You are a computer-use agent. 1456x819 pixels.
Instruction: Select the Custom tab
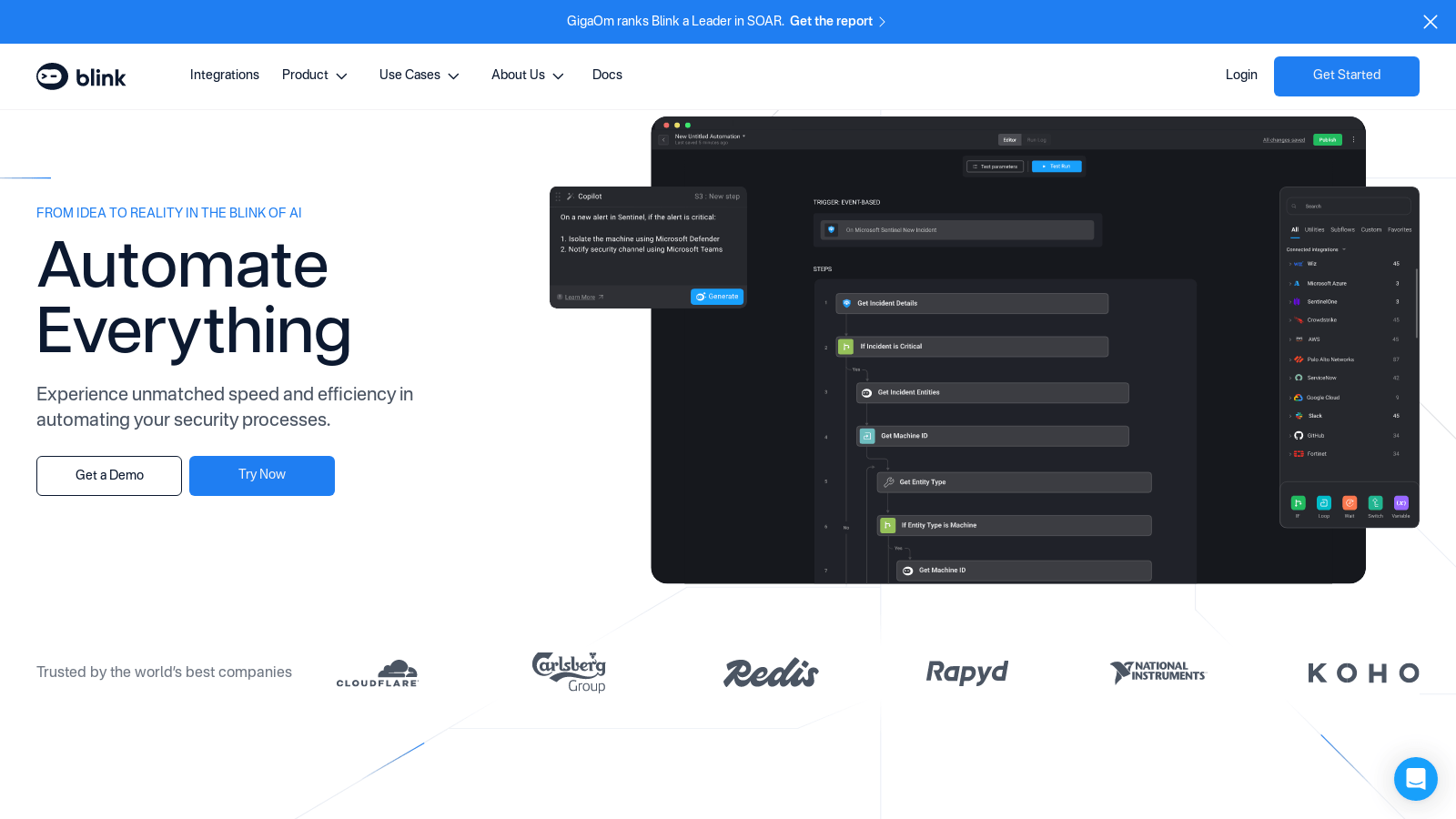[1371, 230]
